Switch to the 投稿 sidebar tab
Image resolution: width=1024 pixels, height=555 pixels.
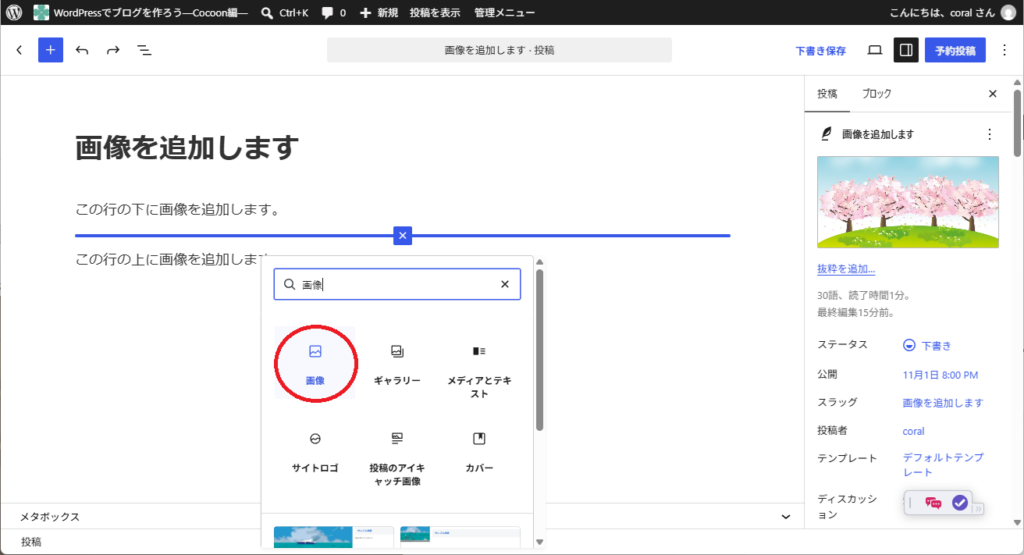[x=827, y=94]
